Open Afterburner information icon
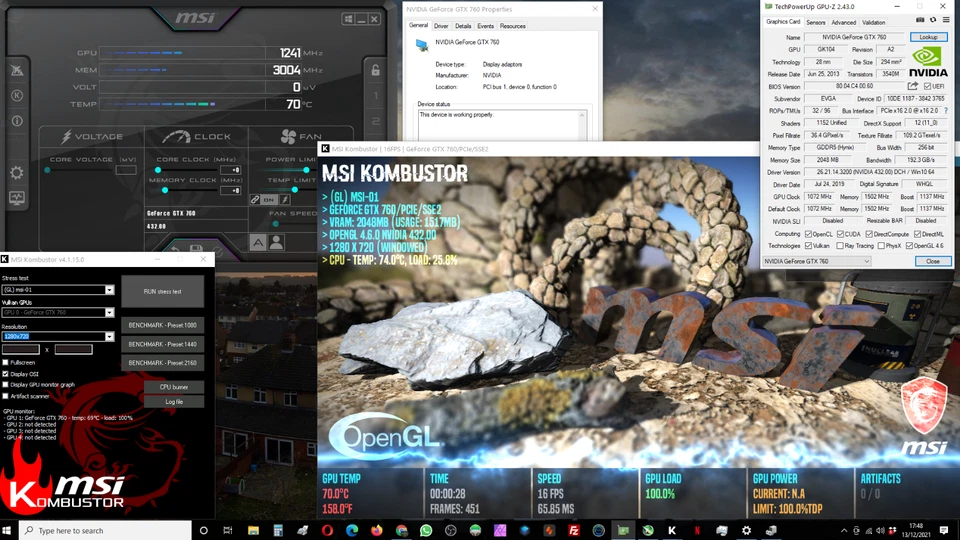Viewport: 960px width, 540px height. [17, 121]
